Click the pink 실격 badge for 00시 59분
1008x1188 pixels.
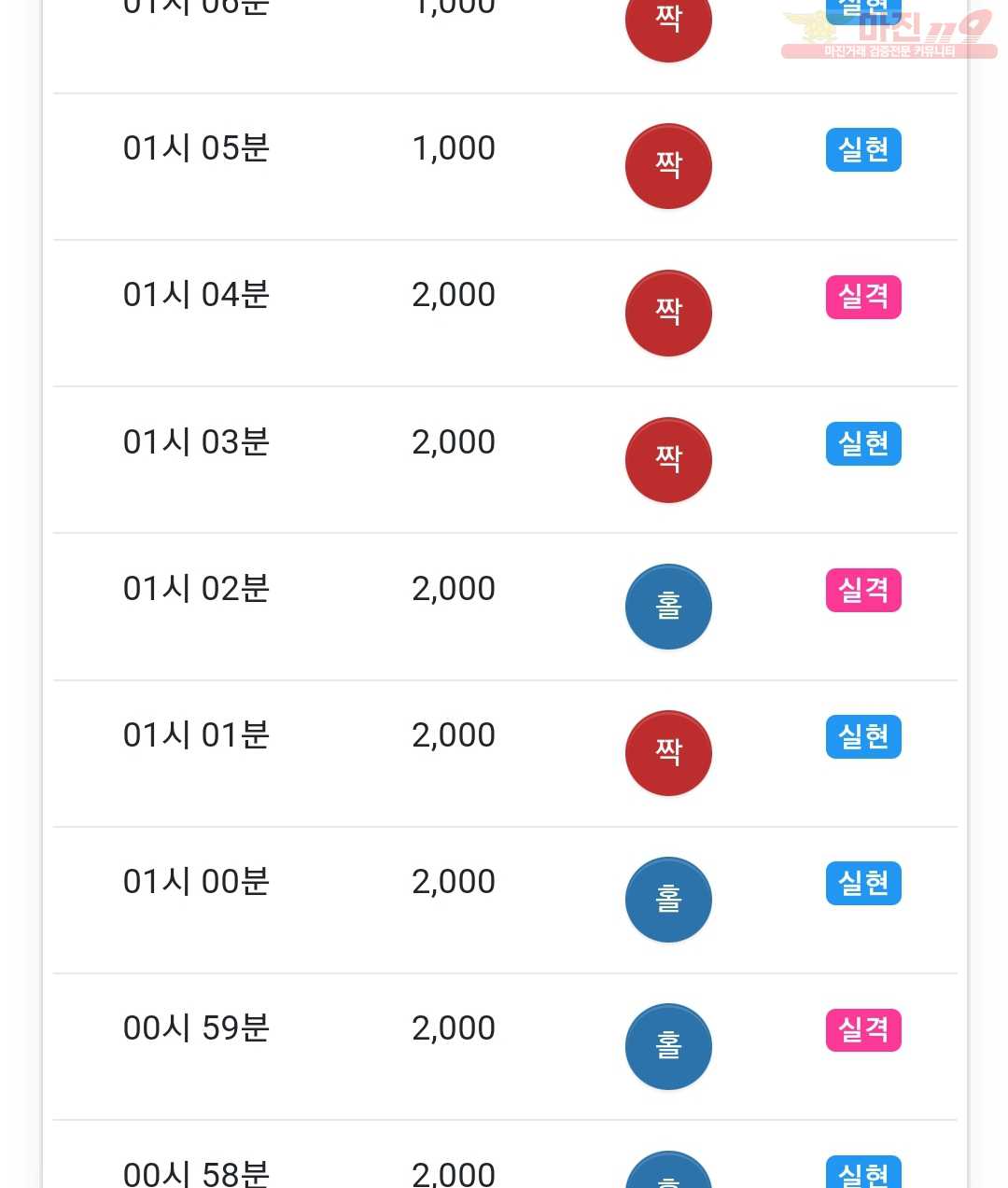tap(863, 1029)
